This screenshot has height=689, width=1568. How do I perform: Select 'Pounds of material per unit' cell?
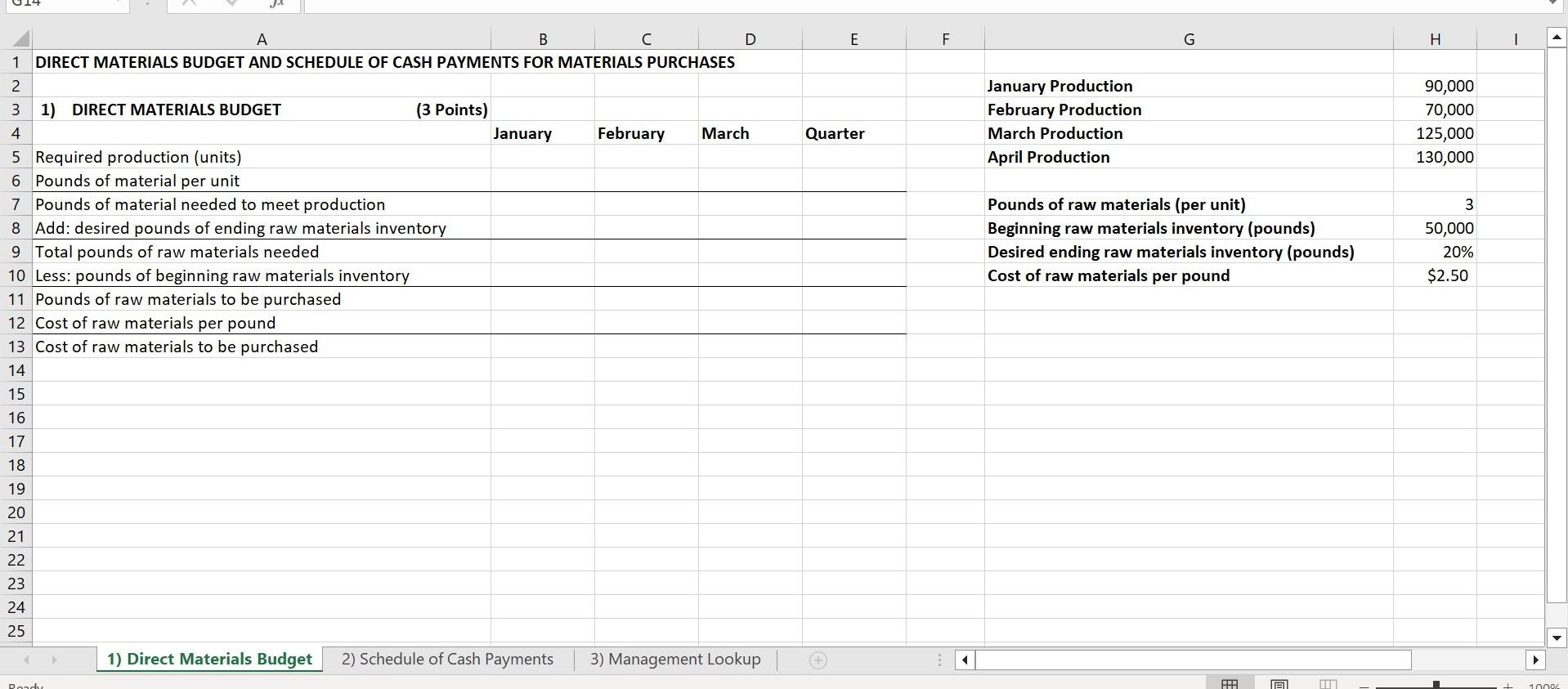(262, 181)
